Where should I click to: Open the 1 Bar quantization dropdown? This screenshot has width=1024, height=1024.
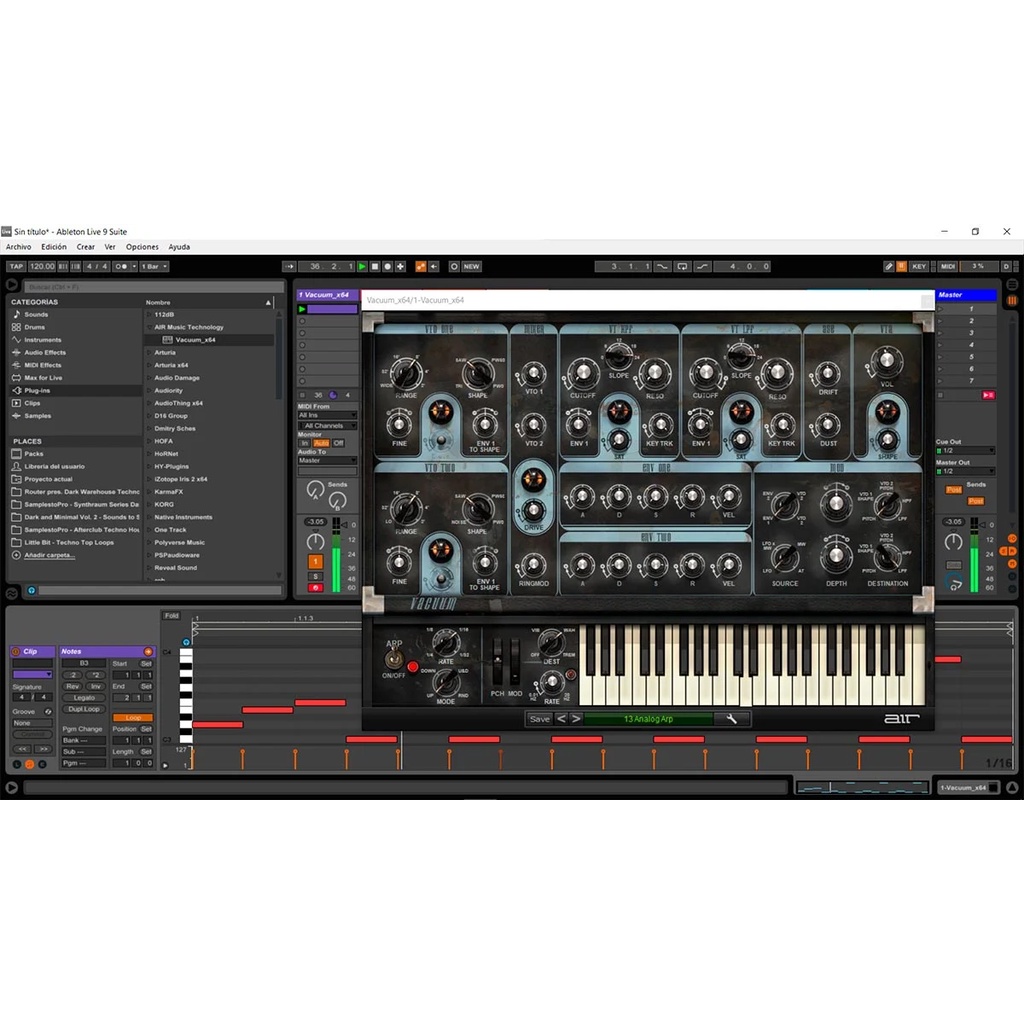pyautogui.click(x=155, y=266)
